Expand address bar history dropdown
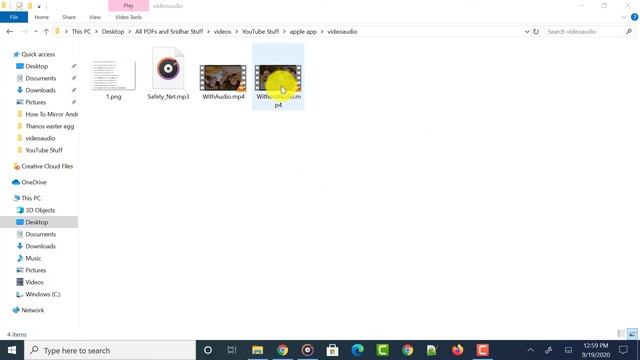640x360 pixels. pos(527,31)
